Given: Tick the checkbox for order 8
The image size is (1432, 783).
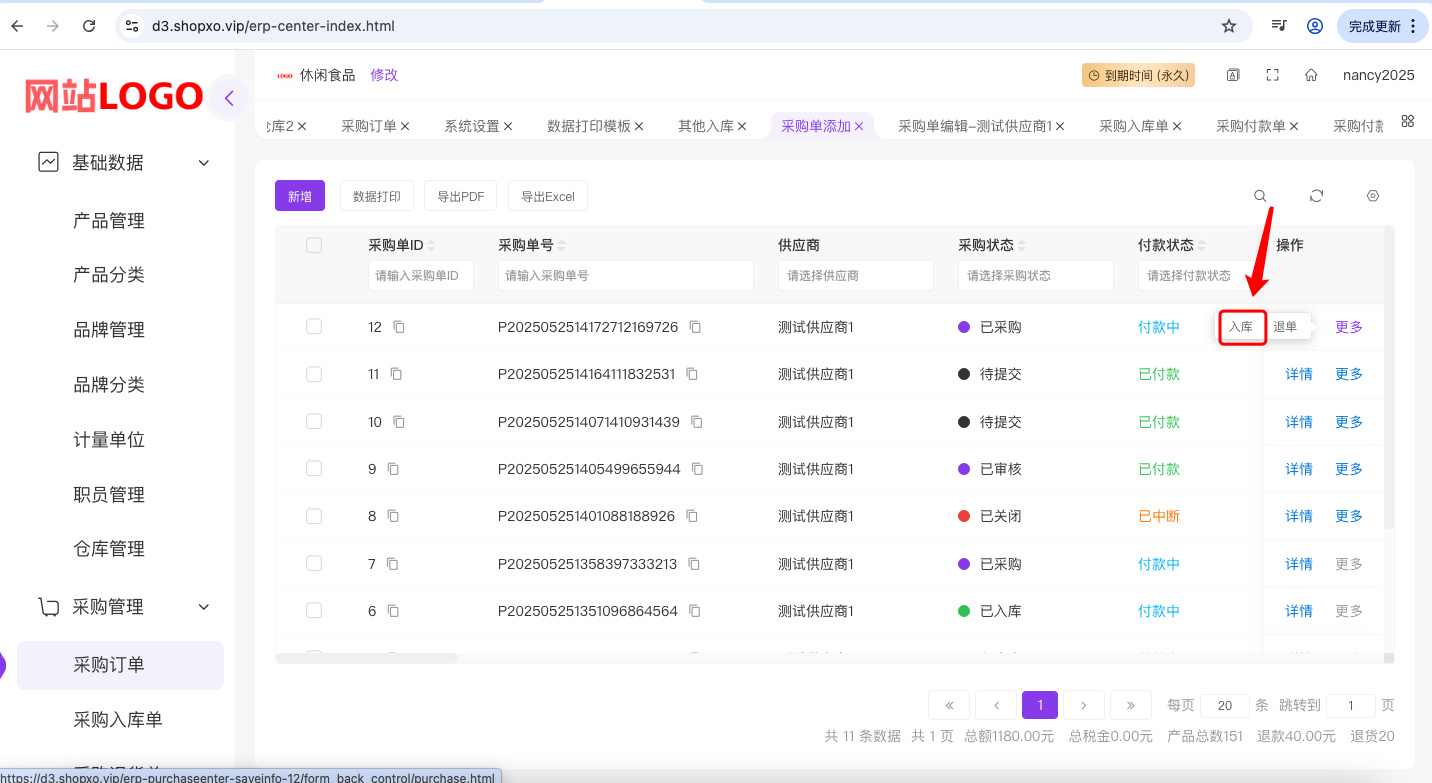Looking at the screenshot, I should (x=314, y=516).
